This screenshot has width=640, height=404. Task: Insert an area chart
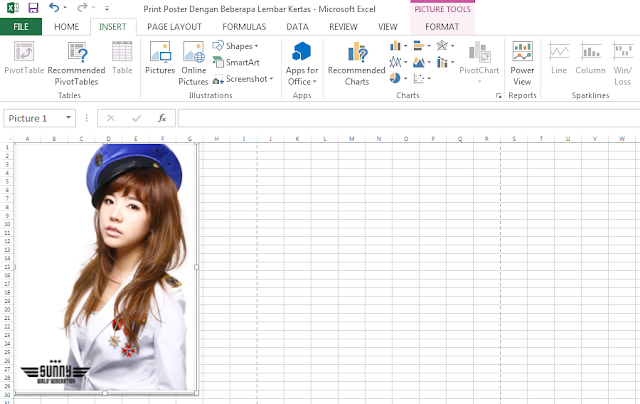[422, 62]
